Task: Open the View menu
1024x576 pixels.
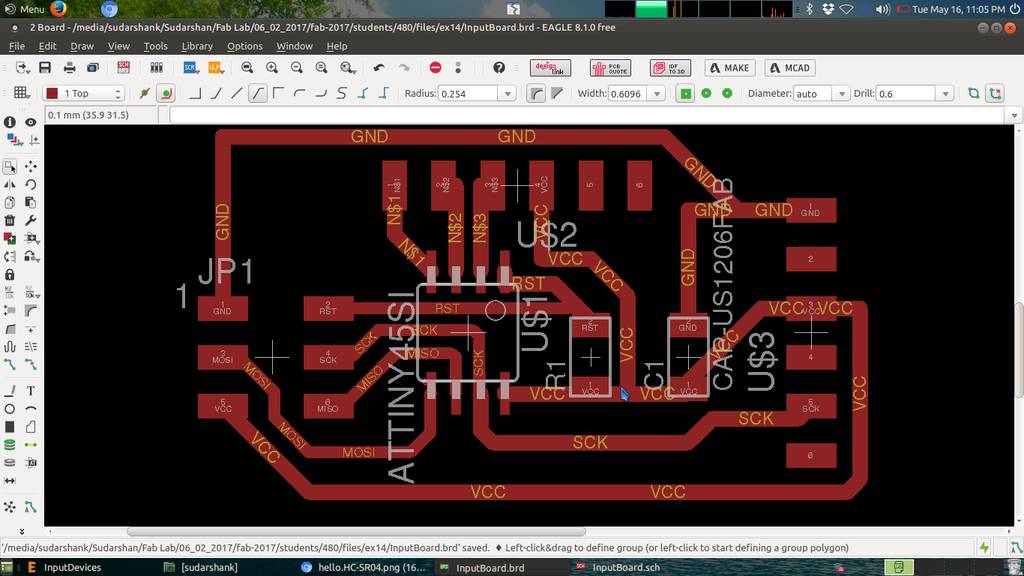Action: 118,46
